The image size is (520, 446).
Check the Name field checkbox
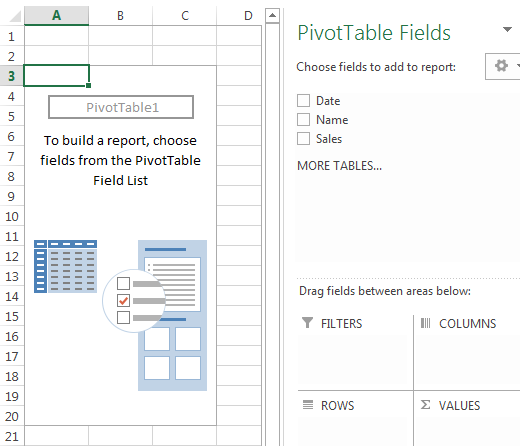point(303,119)
